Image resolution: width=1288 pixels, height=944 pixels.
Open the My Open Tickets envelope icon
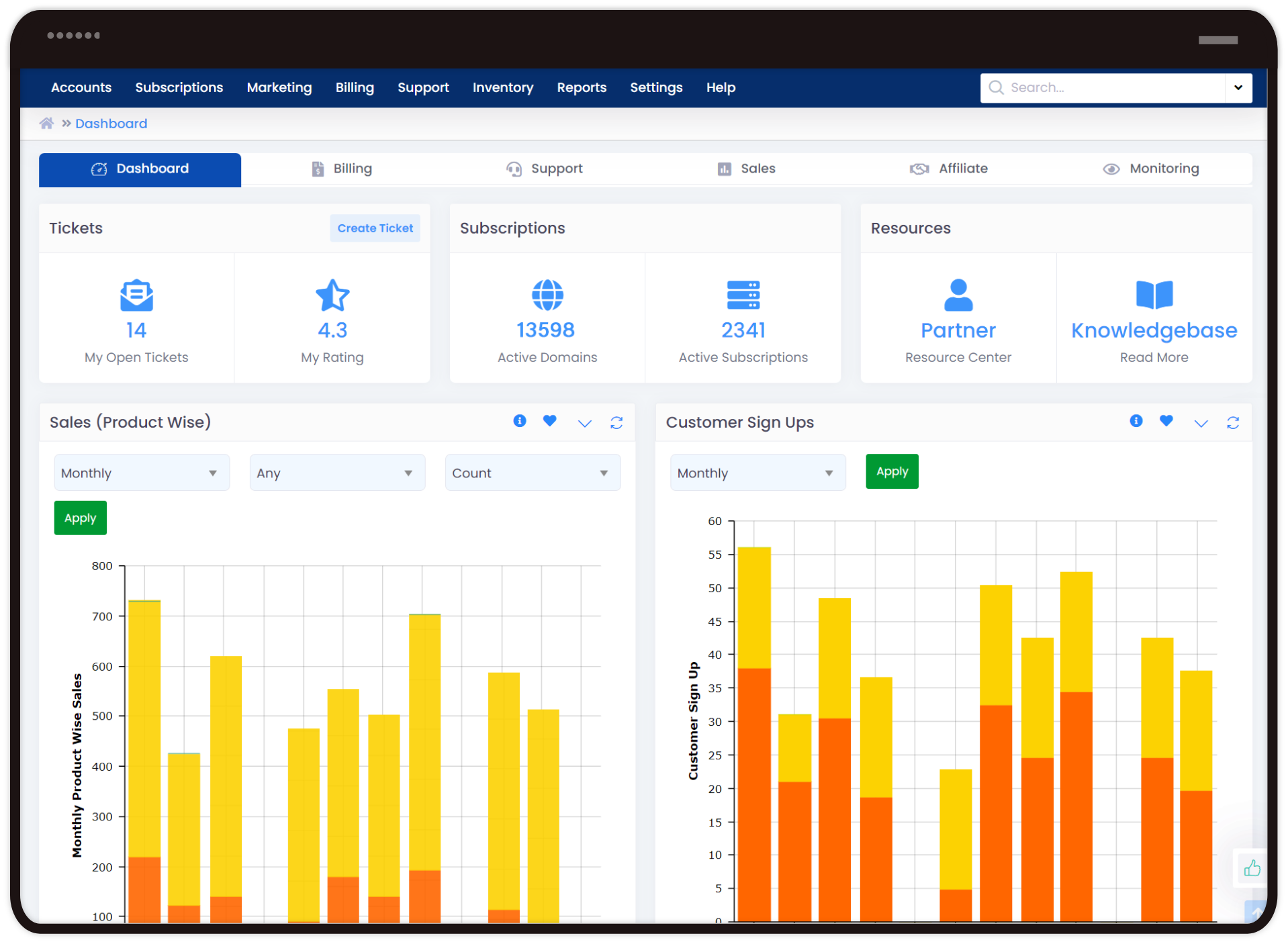(136, 295)
